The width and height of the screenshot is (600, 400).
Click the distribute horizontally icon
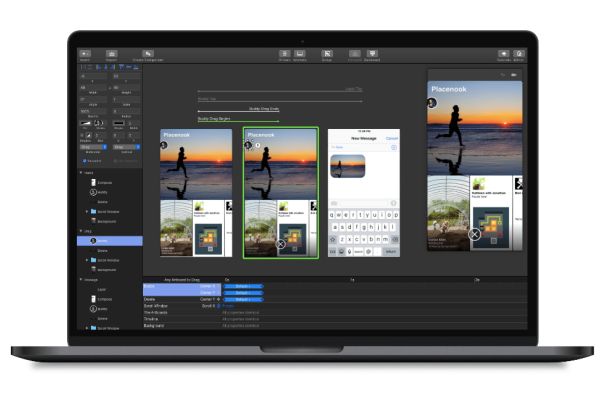click(83, 67)
